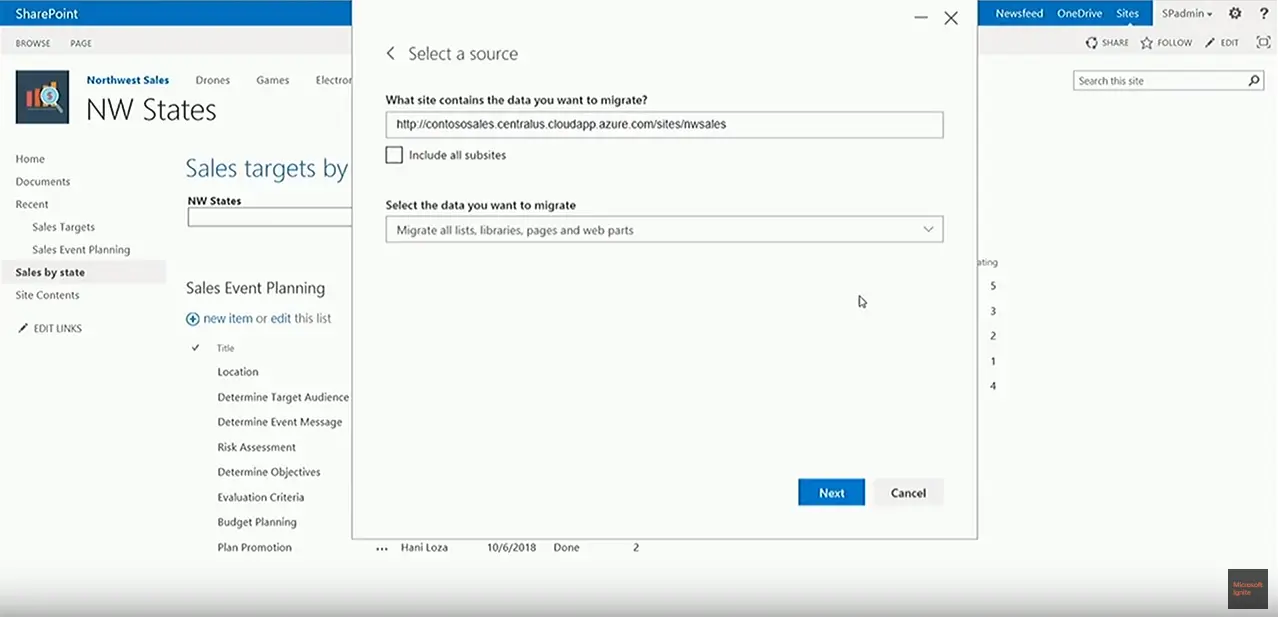Screen dimensions: 1278x617
Task: Open ellipsis menu for Plan Promotion
Action: pos(381,548)
